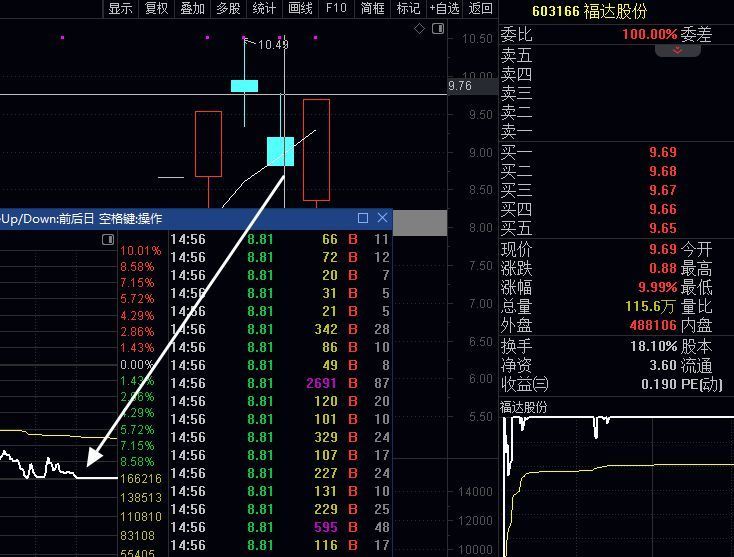This screenshot has width=734, height=557.
Task: Select 买三 price 9.67
Action: pos(662,190)
